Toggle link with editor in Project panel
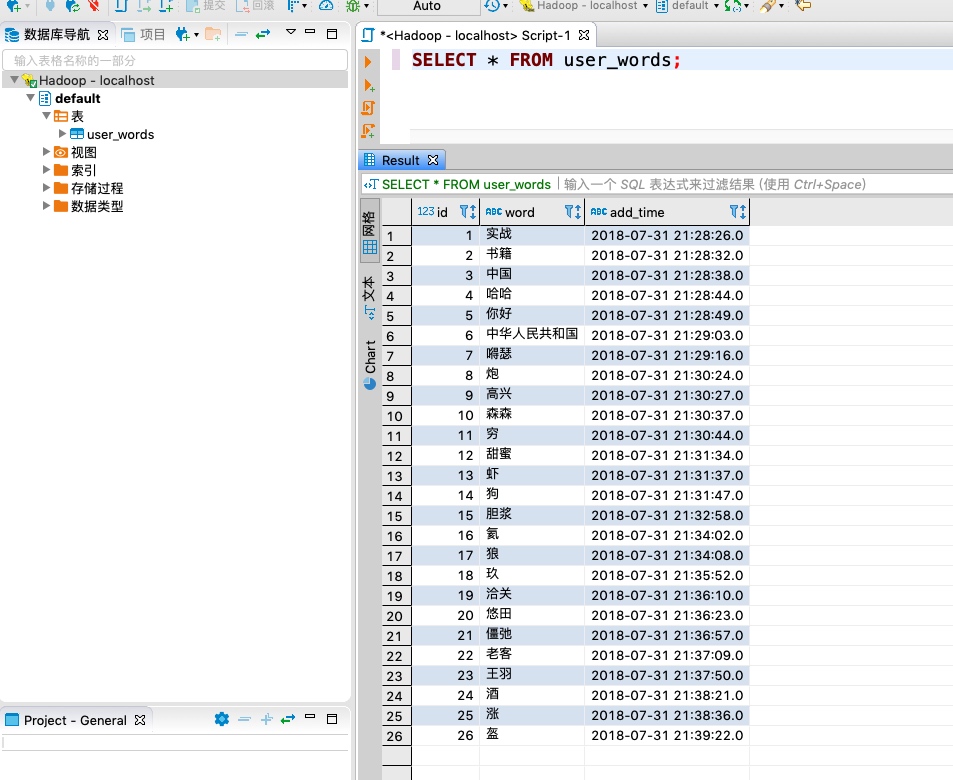953x780 pixels. 287,719
